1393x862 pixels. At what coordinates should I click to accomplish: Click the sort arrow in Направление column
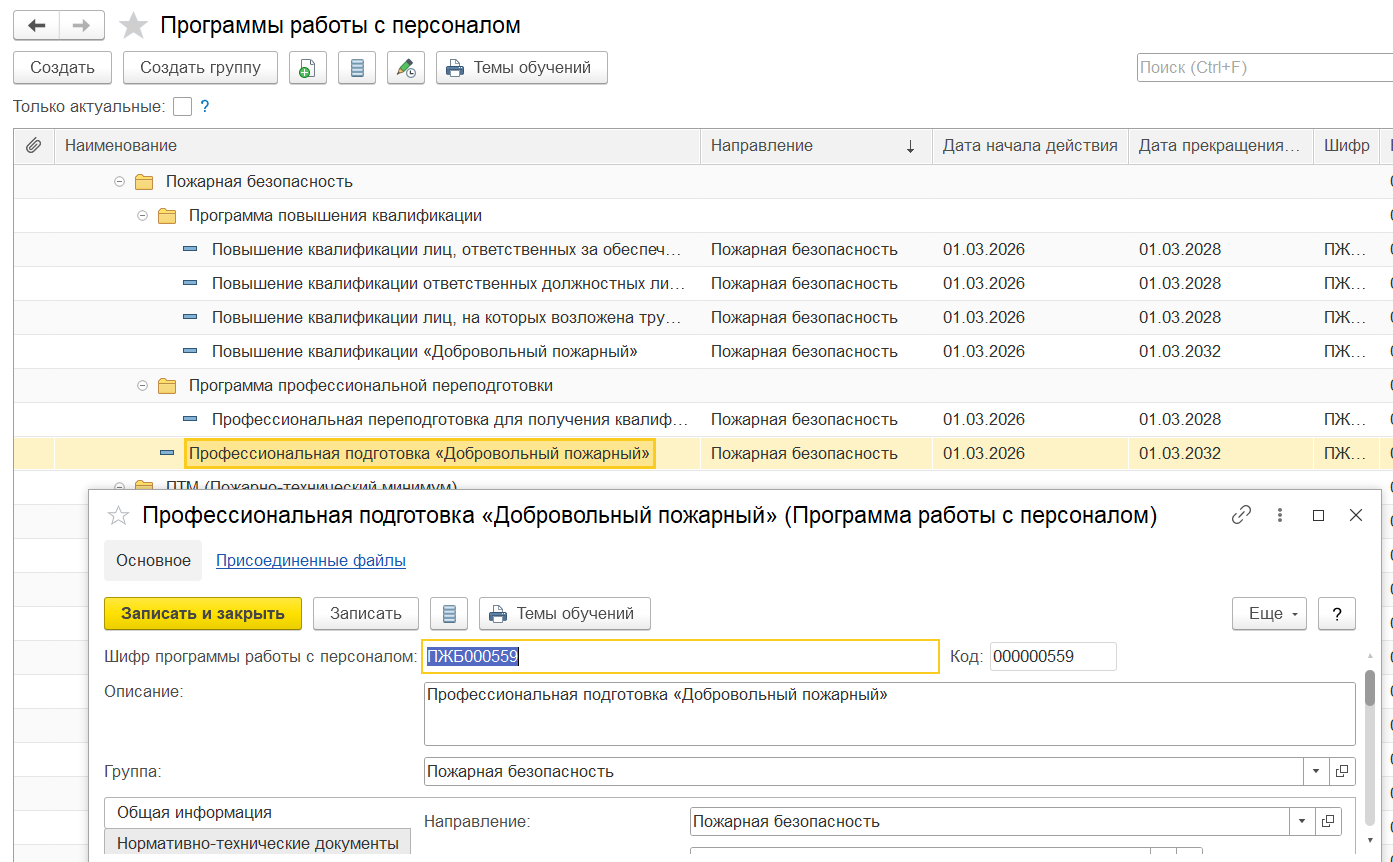[x=910, y=146]
